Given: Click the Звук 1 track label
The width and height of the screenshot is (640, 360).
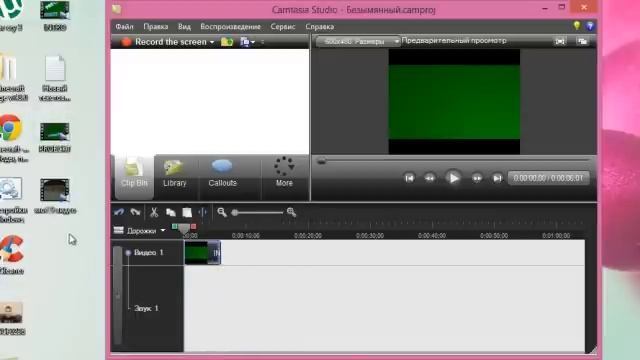Looking at the screenshot, I should (x=147, y=308).
